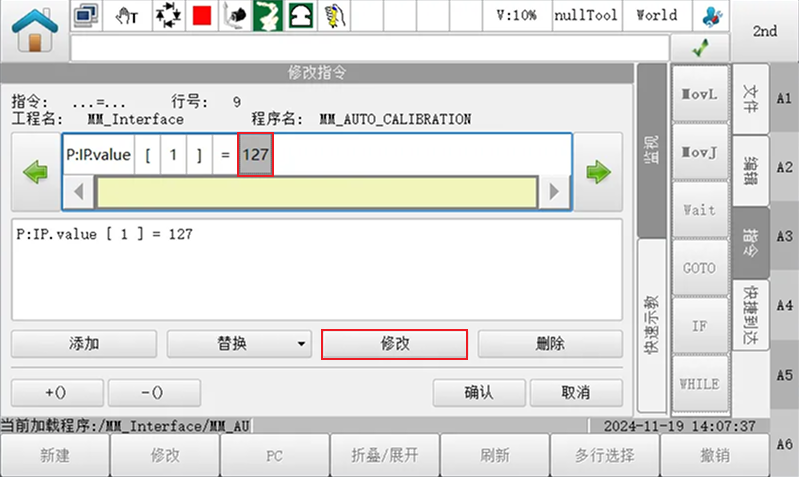Switch to the 快捷到达 tab
This screenshot has height=477, width=799.
(x=751, y=314)
